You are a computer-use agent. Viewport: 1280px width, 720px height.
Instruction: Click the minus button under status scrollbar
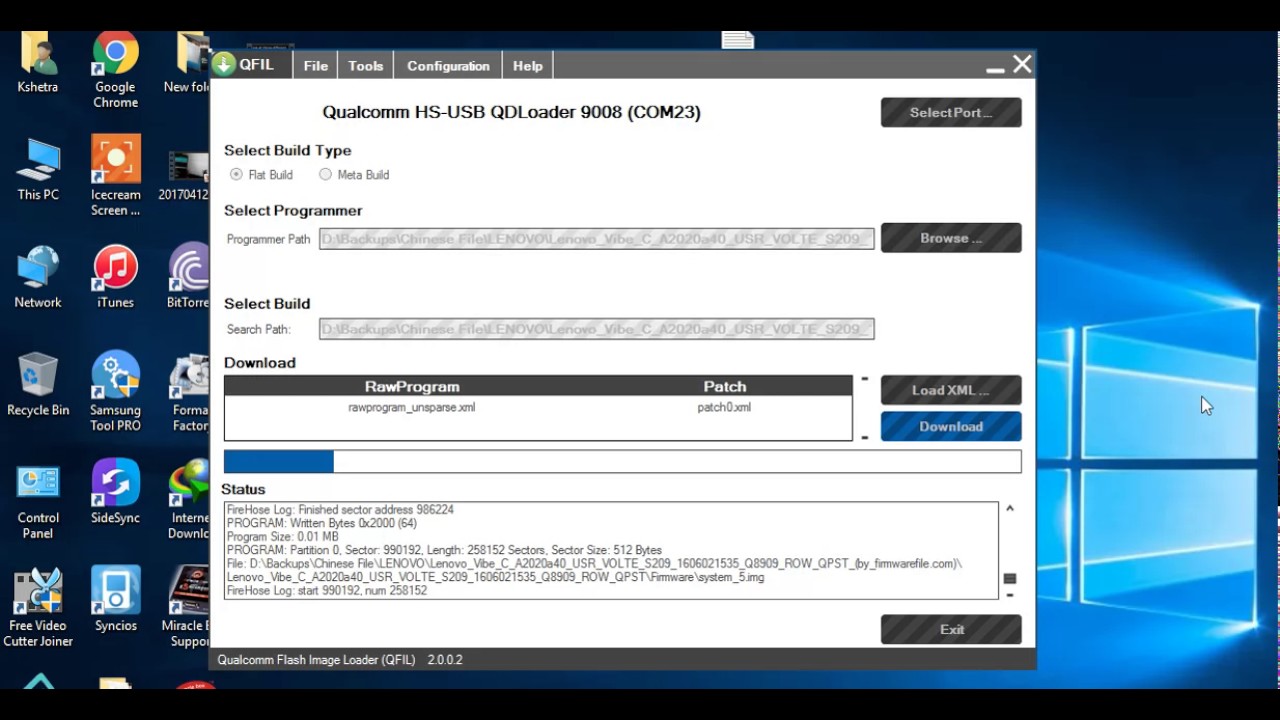pos(1010,595)
